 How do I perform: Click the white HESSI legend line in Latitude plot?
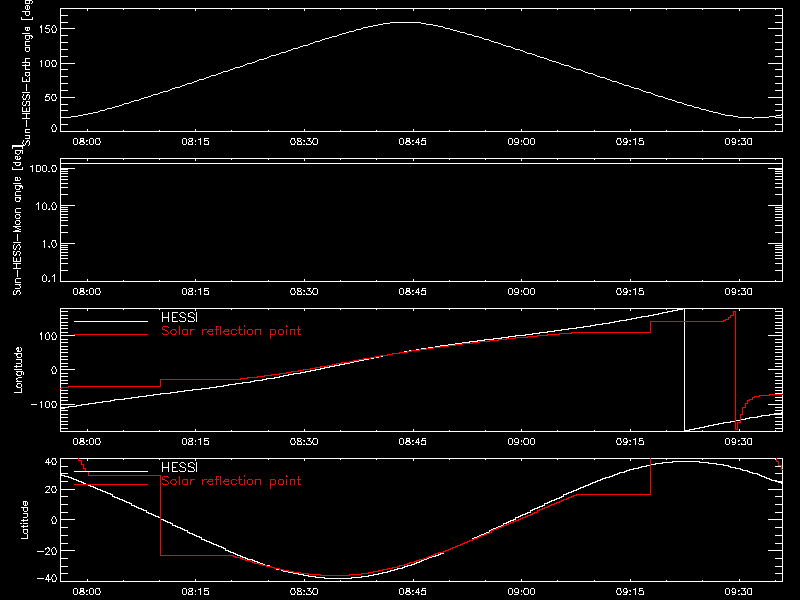(111, 471)
